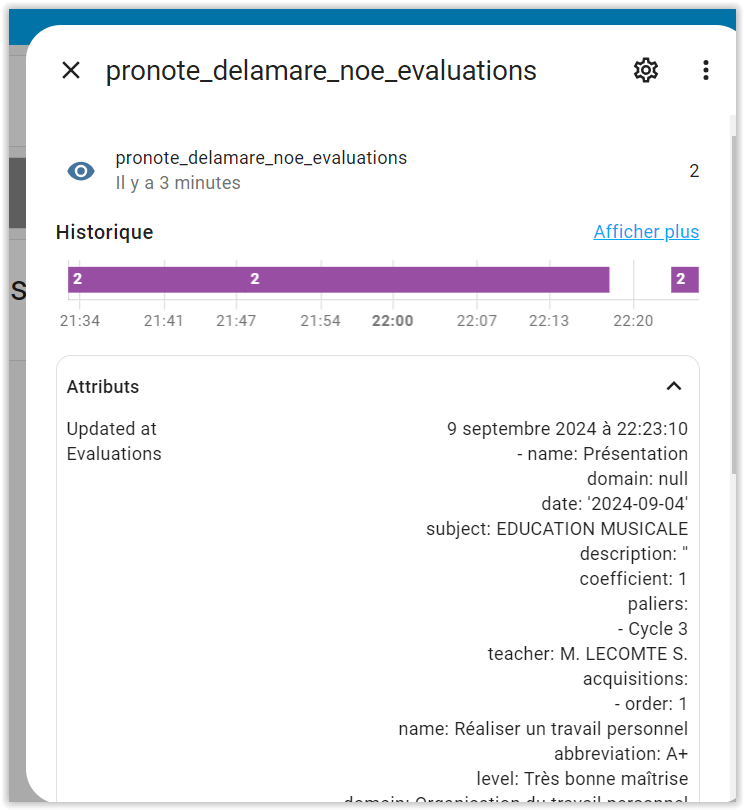Click the subject EDUCATION MUSICALE attribute line

(x=556, y=528)
